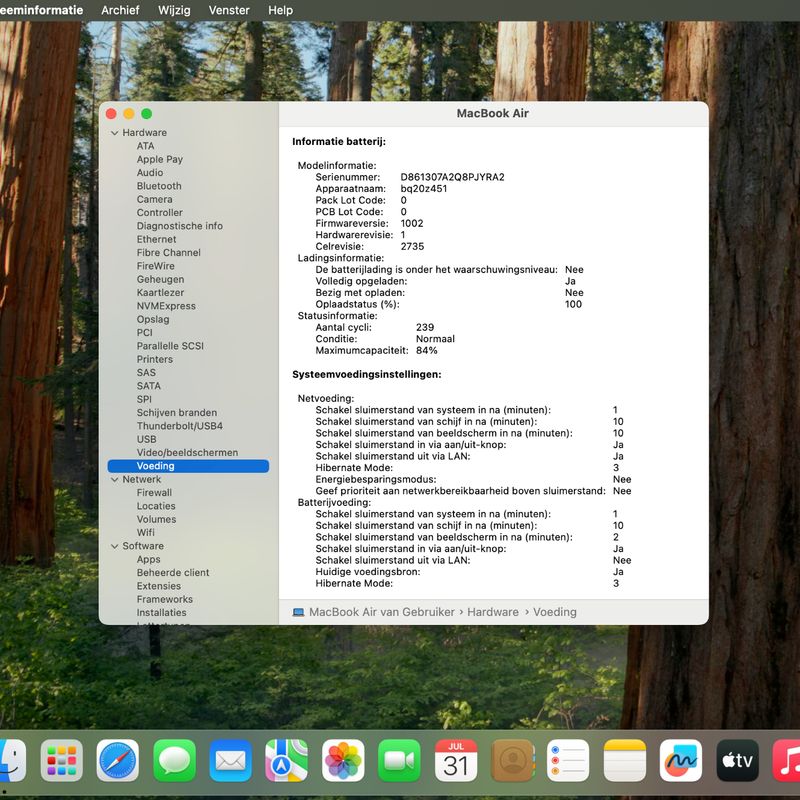Select Diagnostische info in the sidebar
Screen dimensions: 800x800
coord(180,226)
